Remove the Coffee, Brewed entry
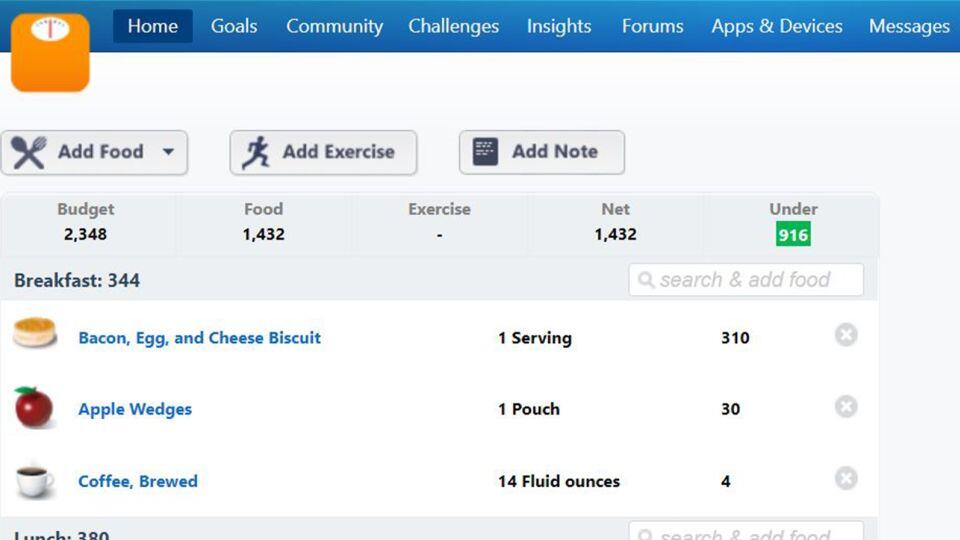The width and height of the screenshot is (960, 540). [846, 479]
